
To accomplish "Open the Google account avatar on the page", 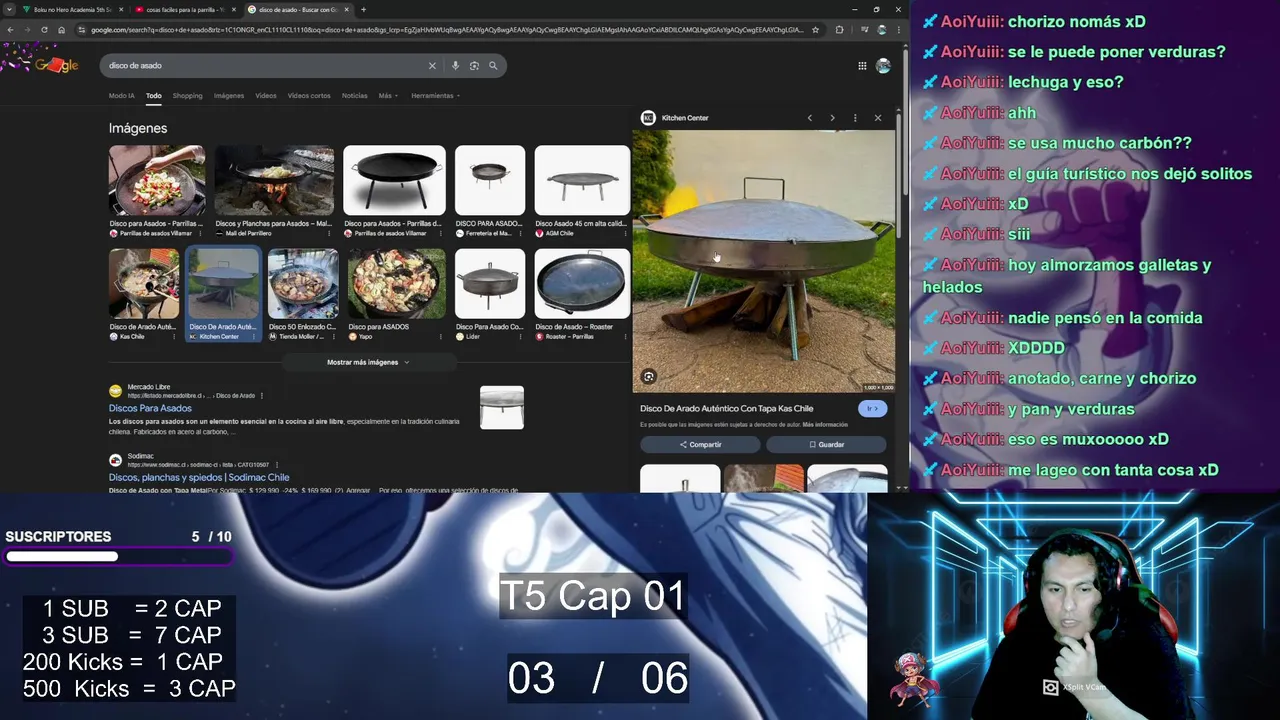I will (x=883, y=66).
